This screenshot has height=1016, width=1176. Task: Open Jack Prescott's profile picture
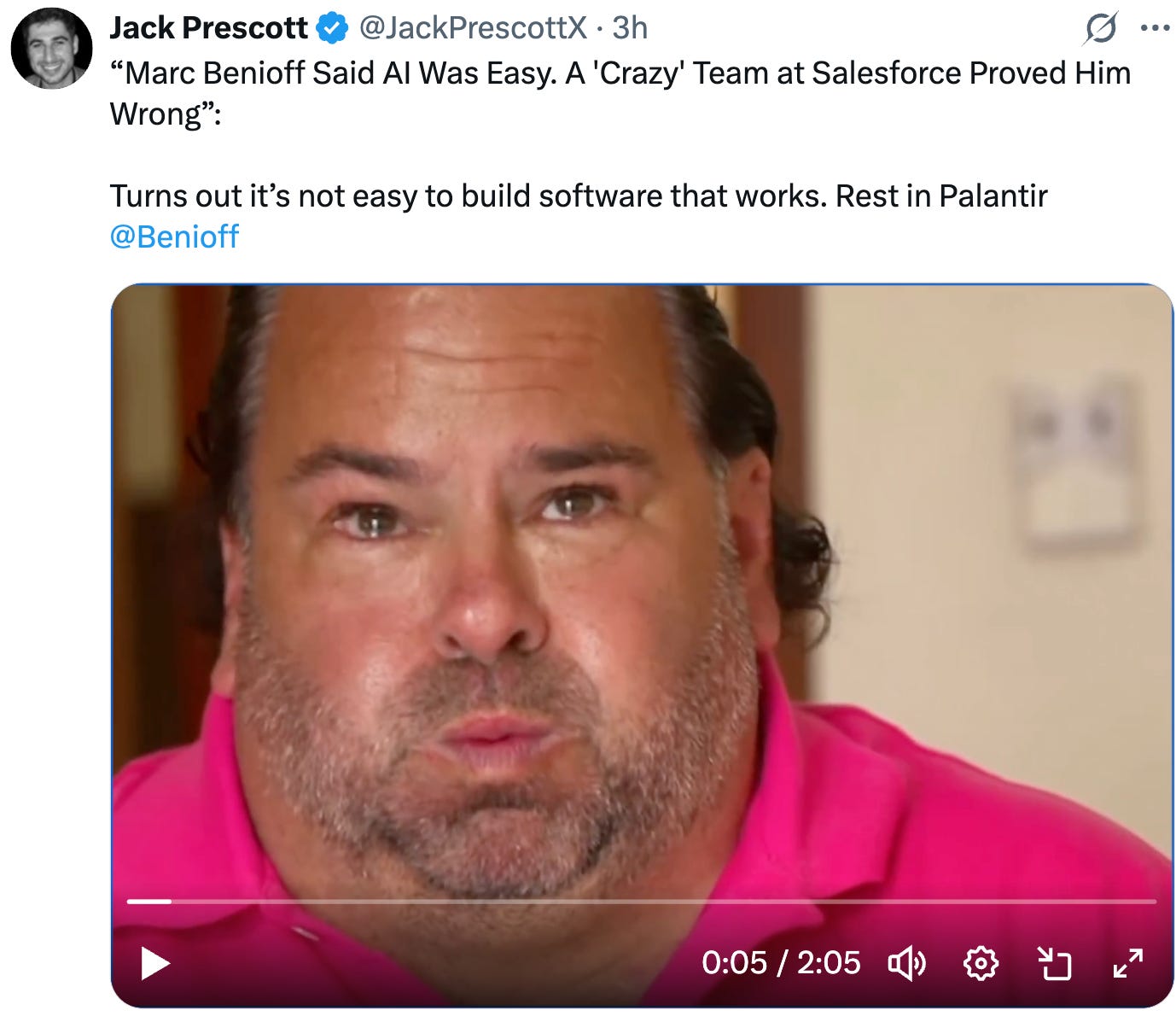pos(51,49)
